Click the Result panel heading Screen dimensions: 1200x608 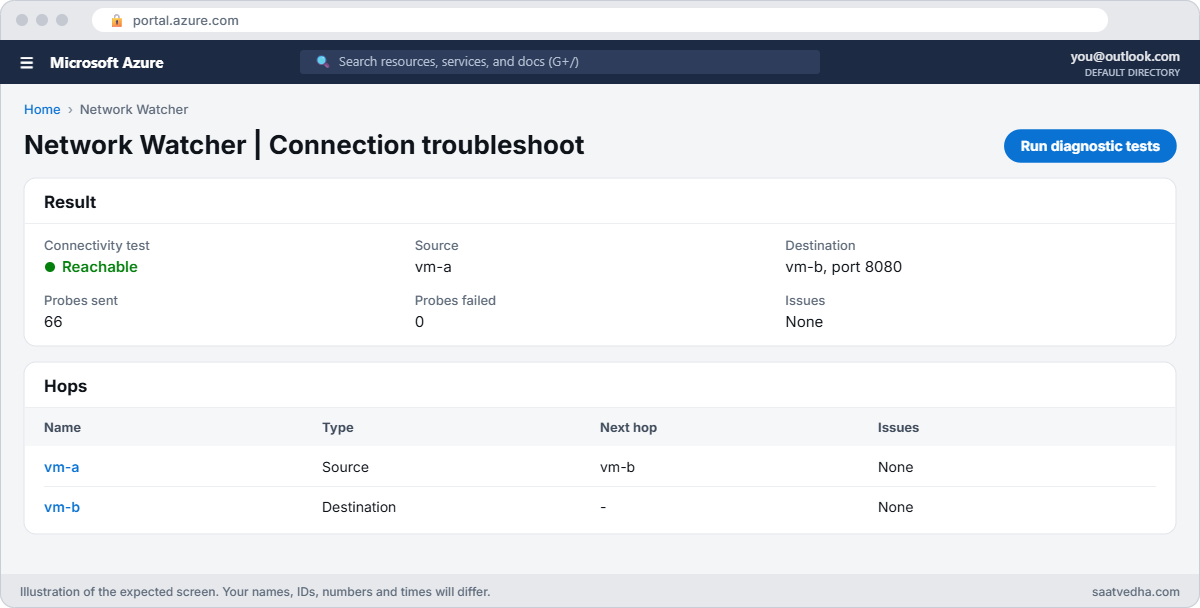tap(70, 202)
